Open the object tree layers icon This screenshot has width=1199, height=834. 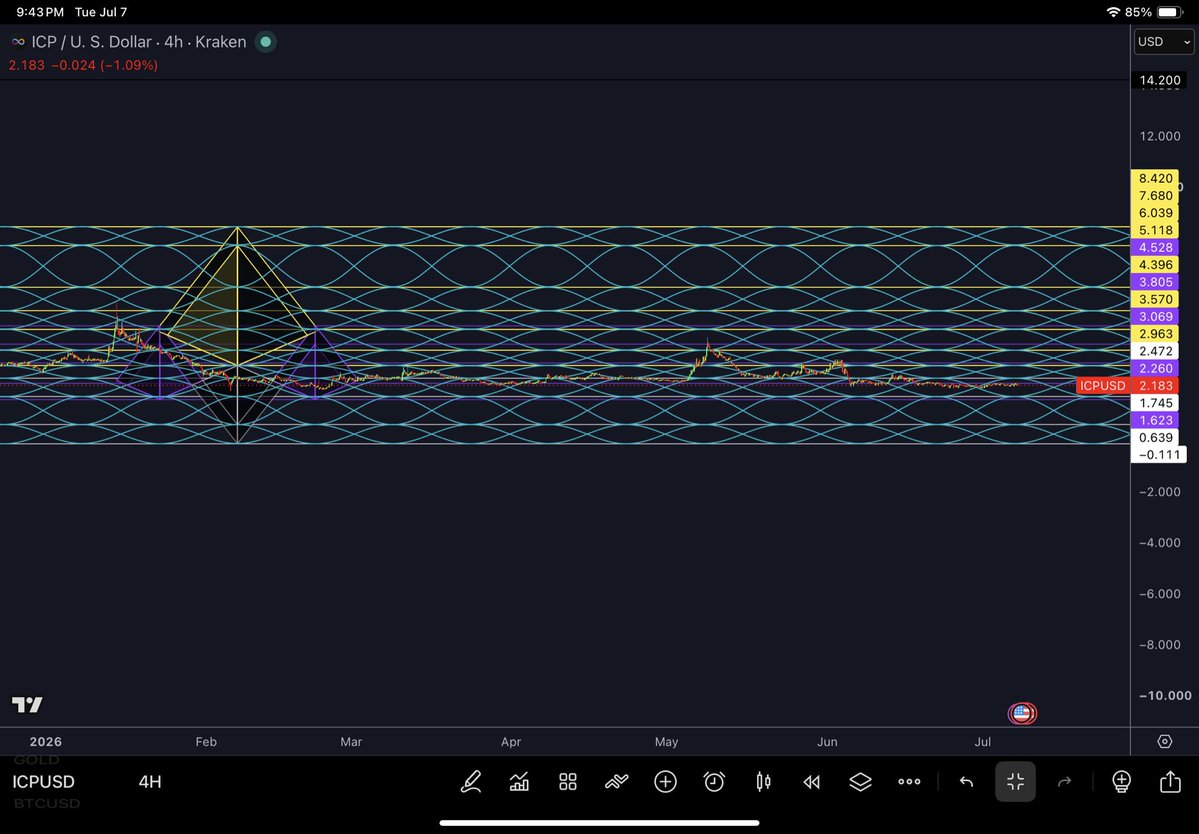pos(860,781)
